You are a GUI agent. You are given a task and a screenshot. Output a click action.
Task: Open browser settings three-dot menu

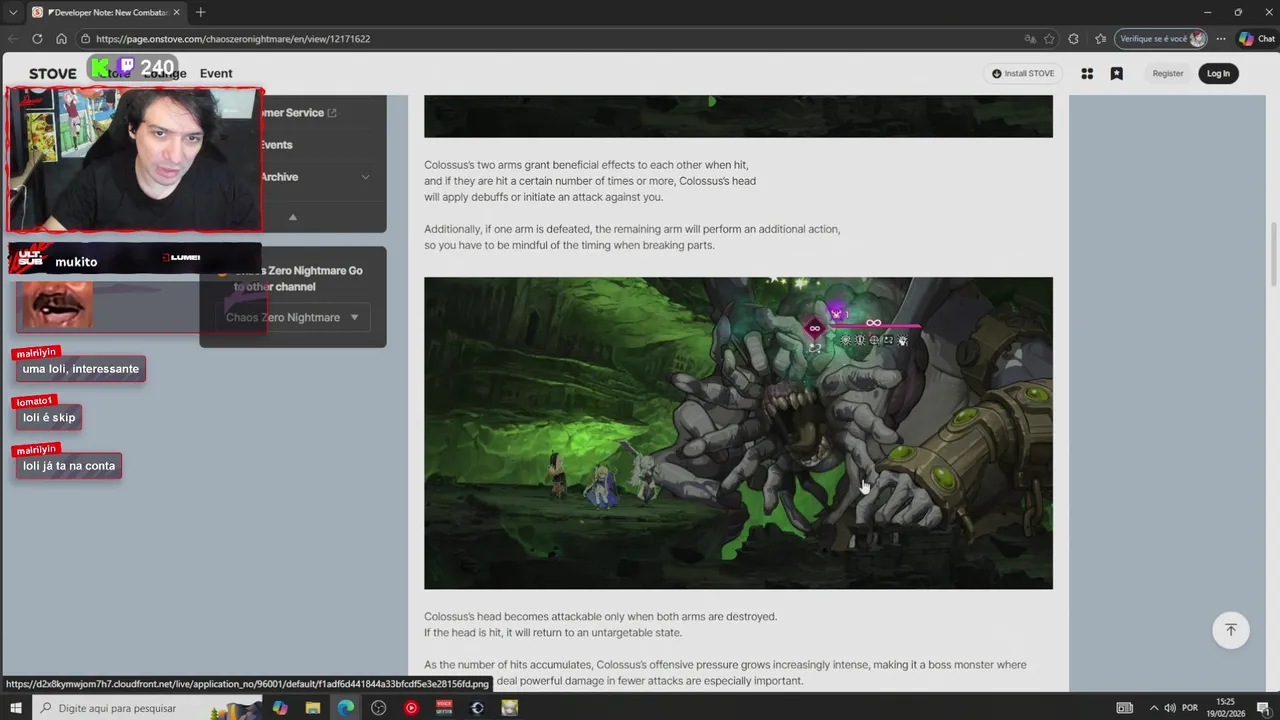[1222, 39]
